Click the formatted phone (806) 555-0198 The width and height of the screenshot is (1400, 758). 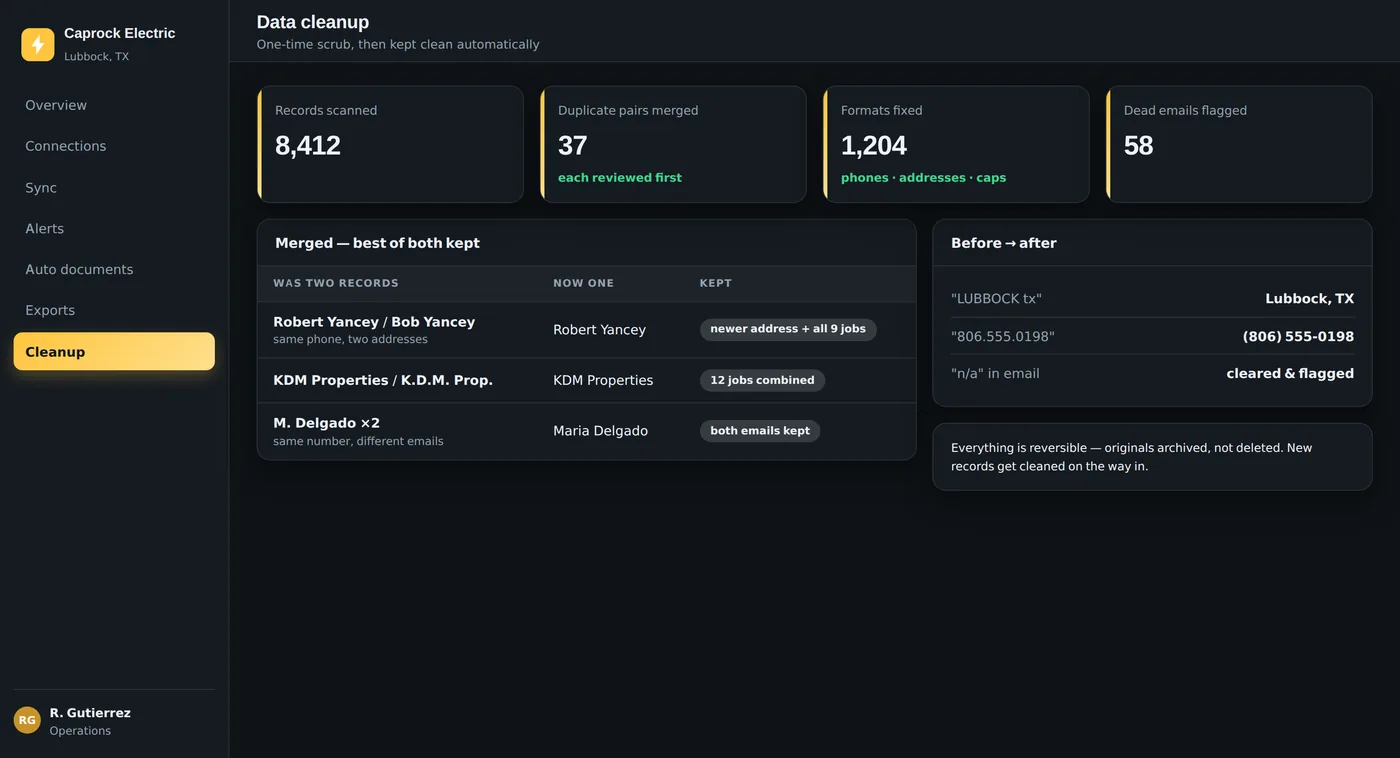(x=1298, y=336)
